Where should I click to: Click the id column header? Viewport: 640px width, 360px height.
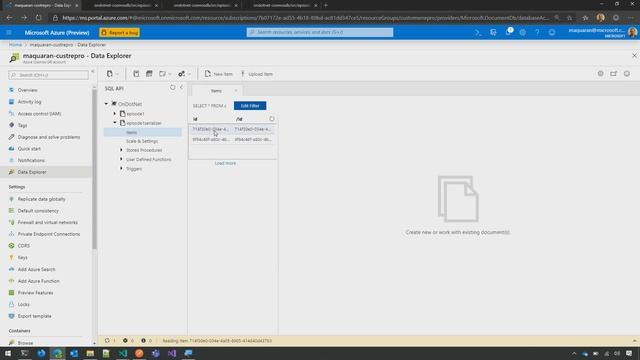[x=195, y=119]
